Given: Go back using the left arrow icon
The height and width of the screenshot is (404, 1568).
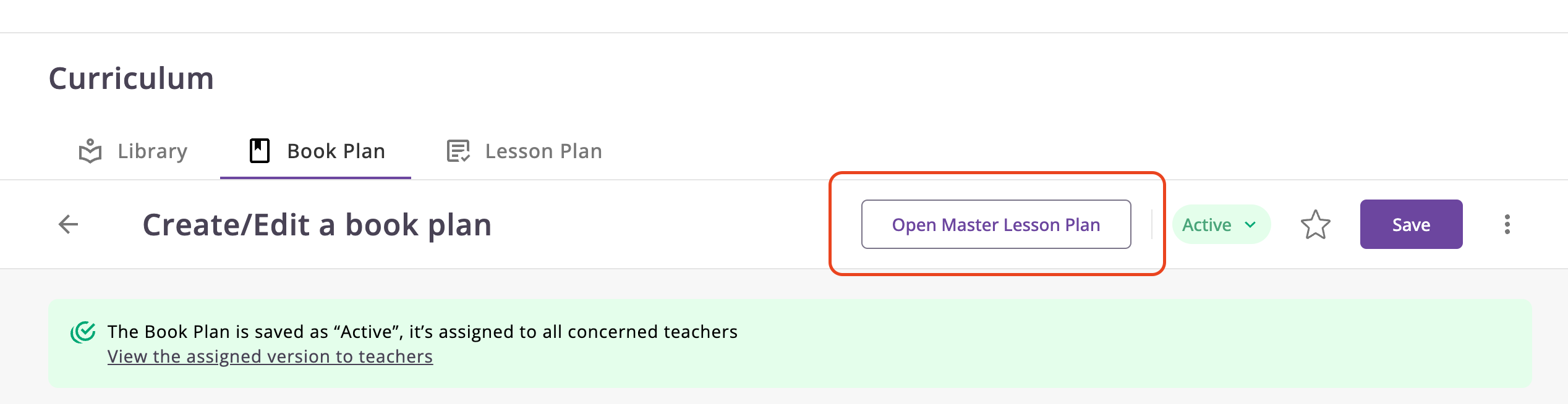Looking at the screenshot, I should [x=68, y=224].
